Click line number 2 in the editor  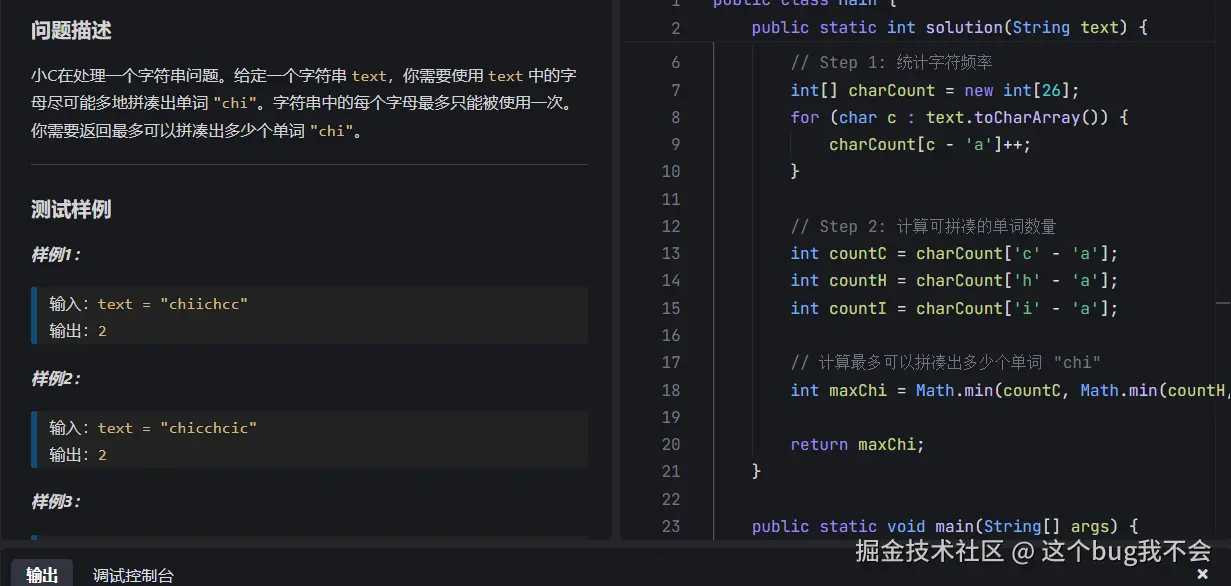(676, 27)
